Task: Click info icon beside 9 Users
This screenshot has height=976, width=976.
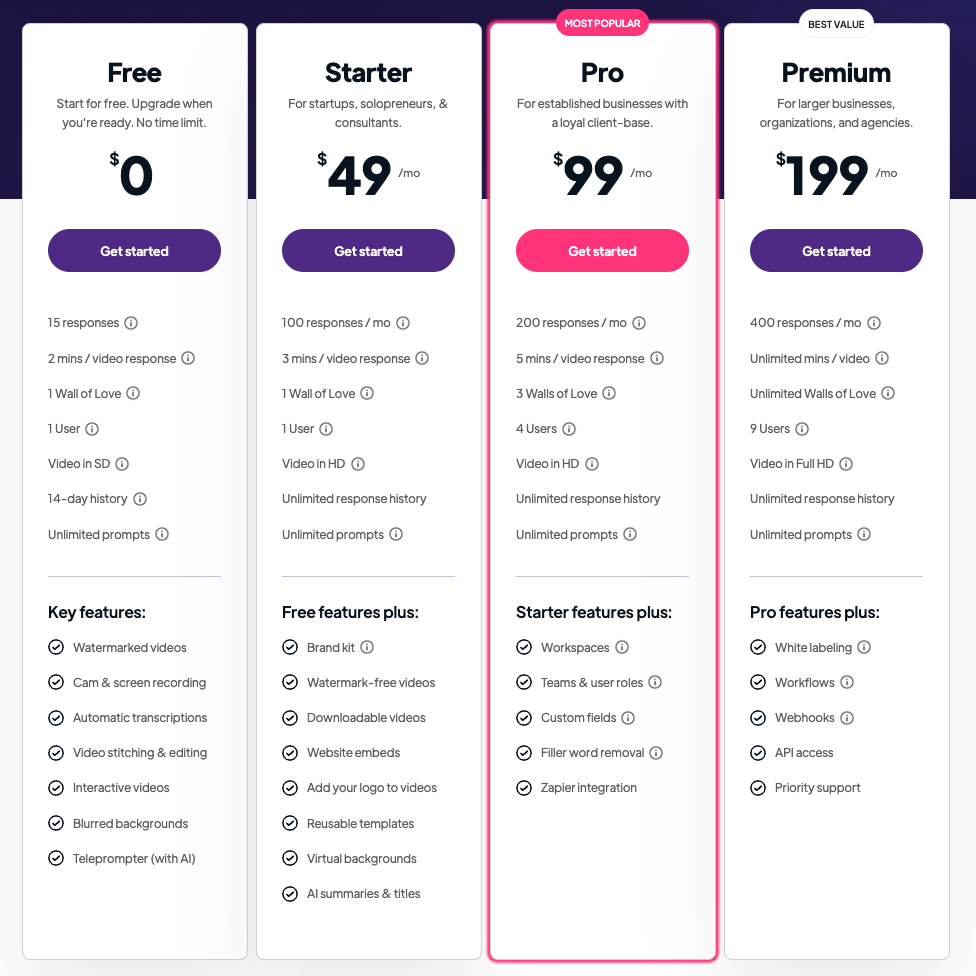Action: pyautogui.click(x=802, y=429)
